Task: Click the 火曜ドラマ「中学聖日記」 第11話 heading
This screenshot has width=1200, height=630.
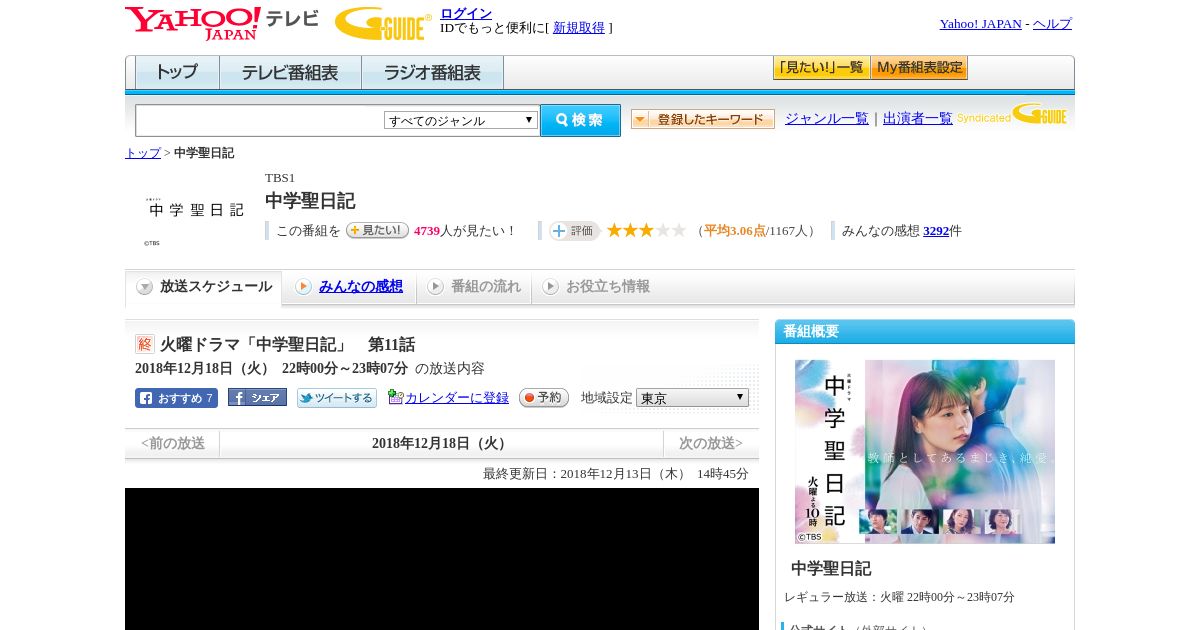Action: coord(288,344)
